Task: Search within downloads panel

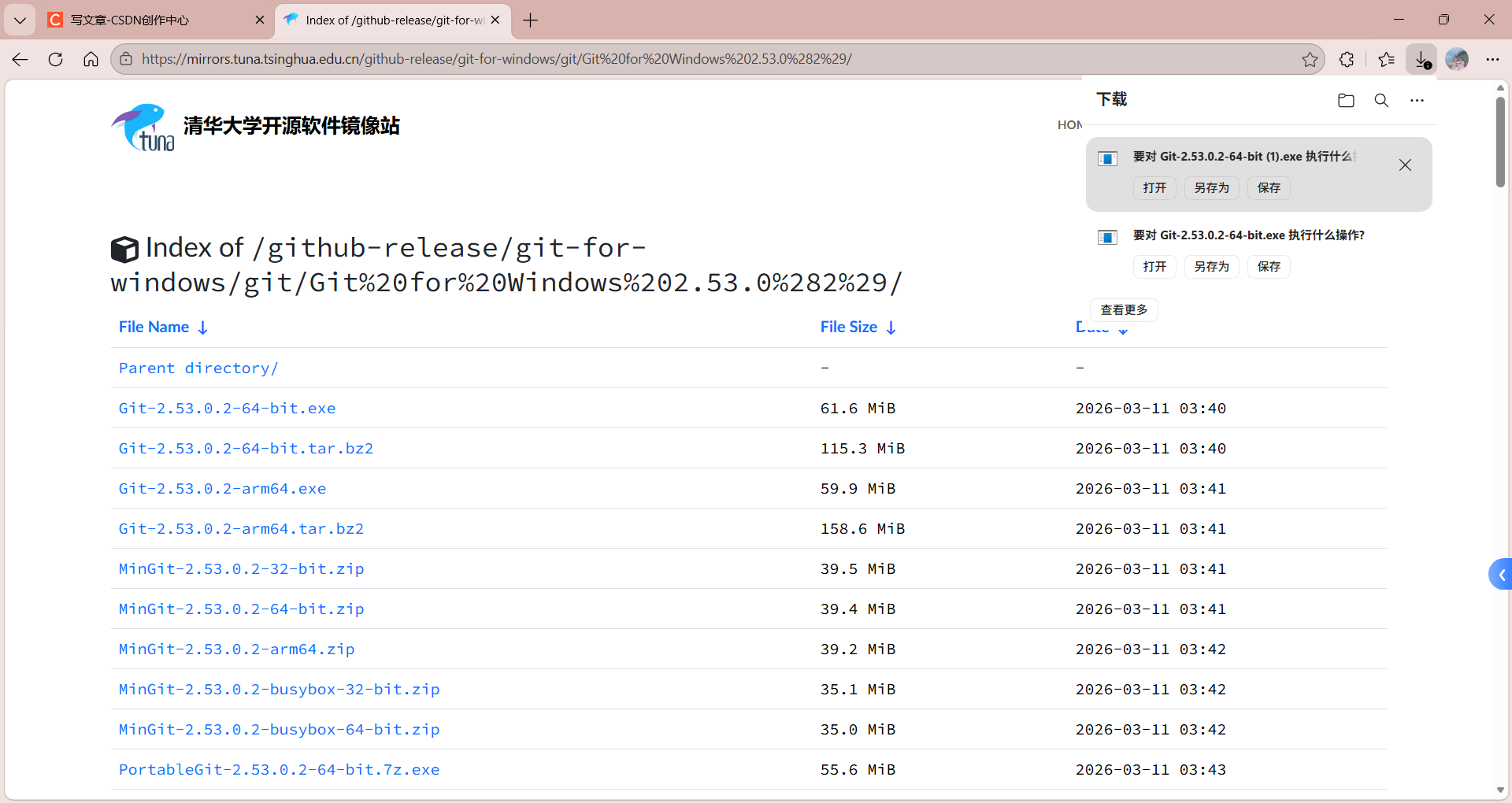Action: [x=1382, y=100]
